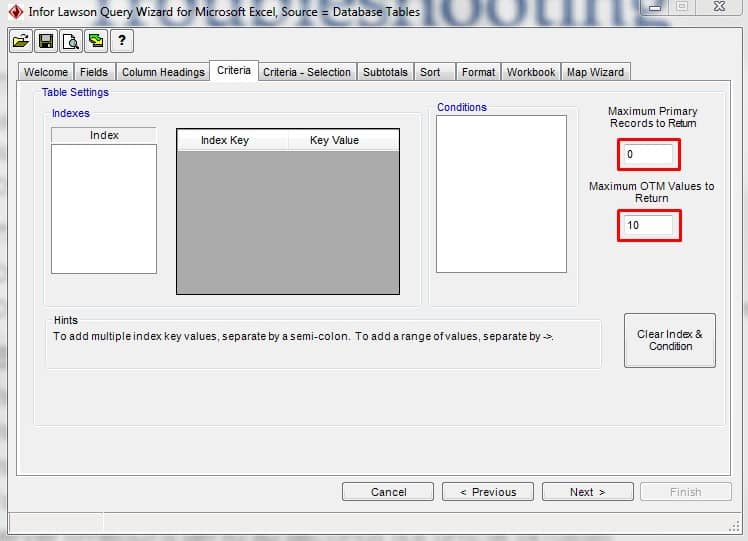Screen dimensions: 748x541
Task: Click inside the Index list box
Action: tap(104, 209)
